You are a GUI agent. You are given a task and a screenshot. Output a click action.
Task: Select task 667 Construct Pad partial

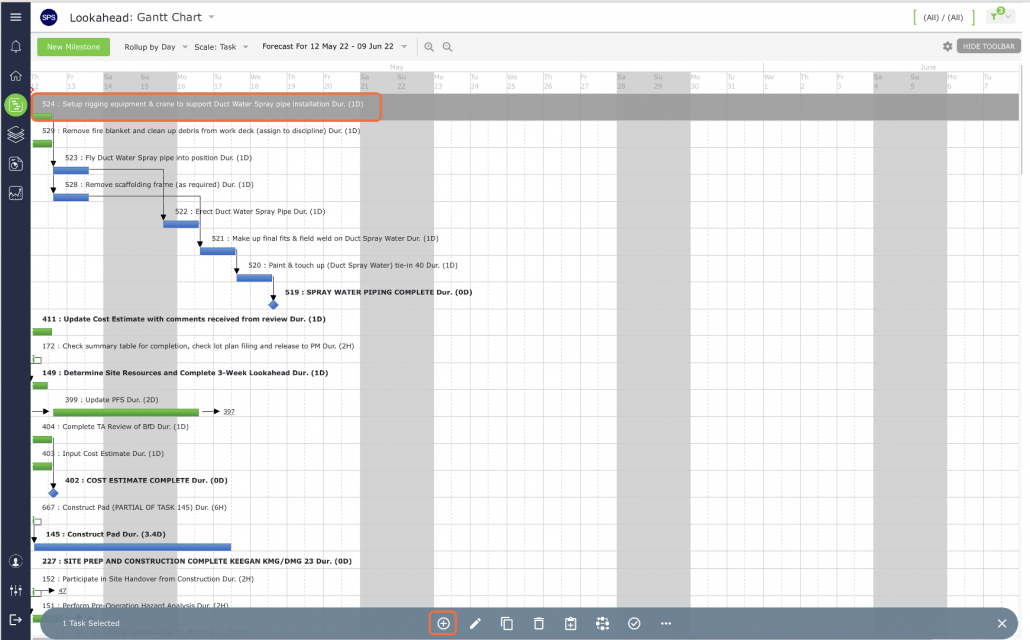pos(134,508)
